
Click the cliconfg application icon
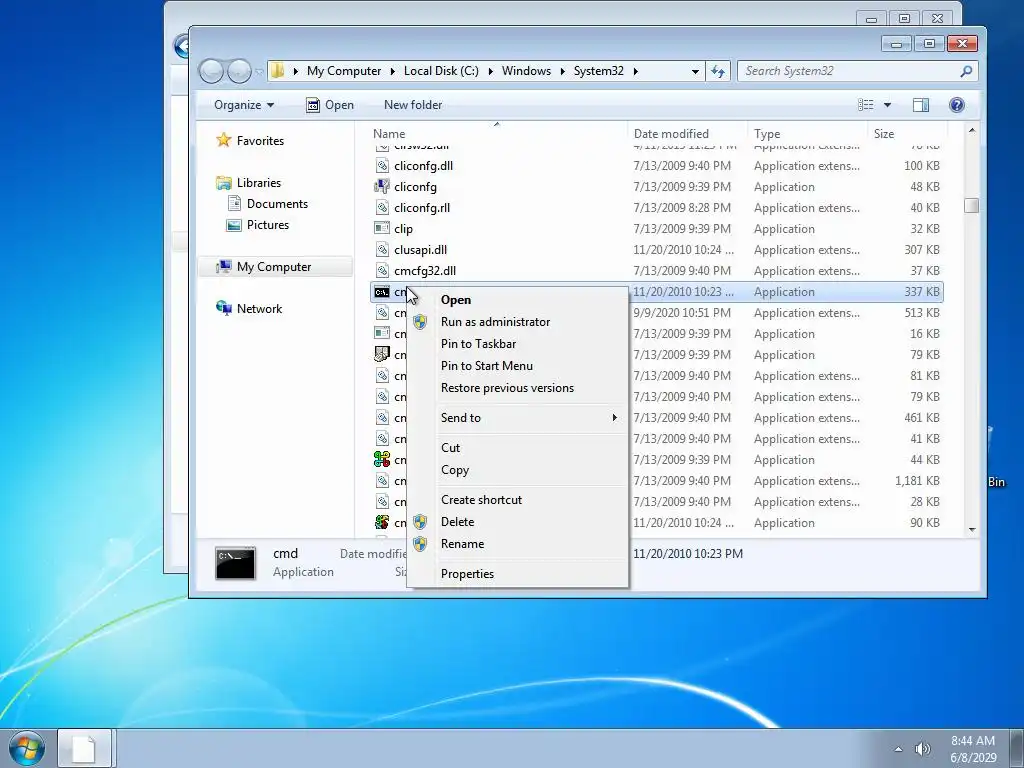(x=382, y=187)
